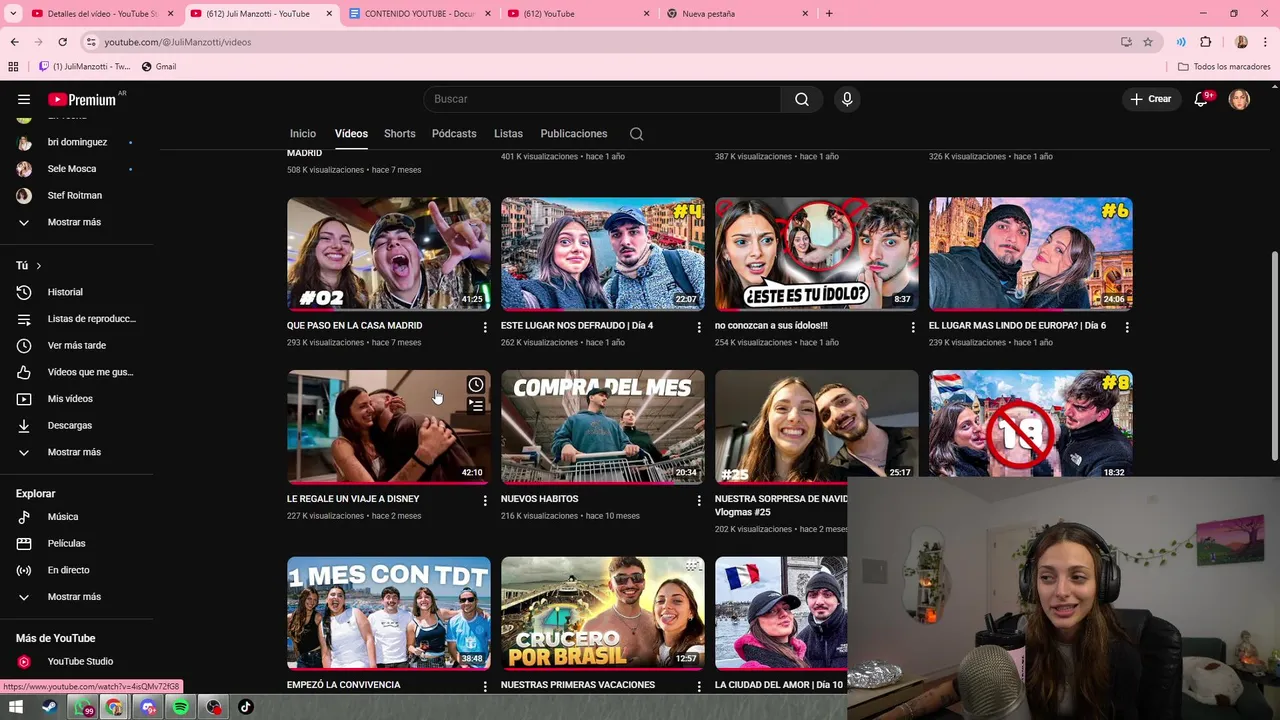1280x720 pixels.
Task: Add Disney video to queue icon
Action: coord(476,406)
